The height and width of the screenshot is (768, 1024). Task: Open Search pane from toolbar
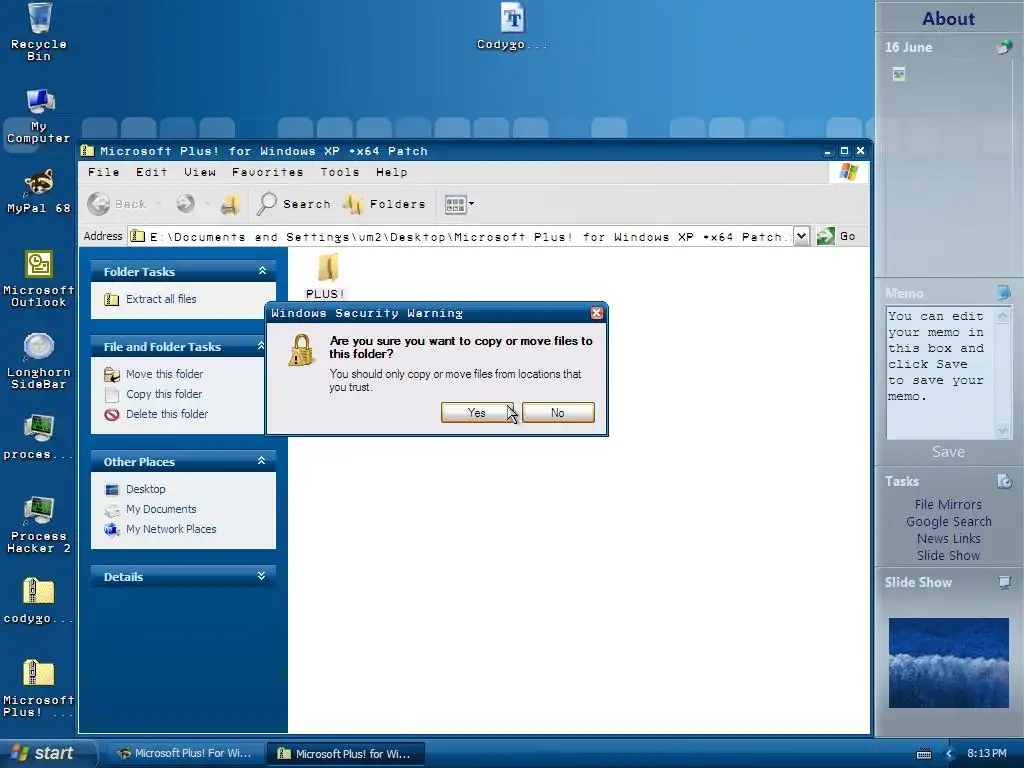tap(295, 204)
